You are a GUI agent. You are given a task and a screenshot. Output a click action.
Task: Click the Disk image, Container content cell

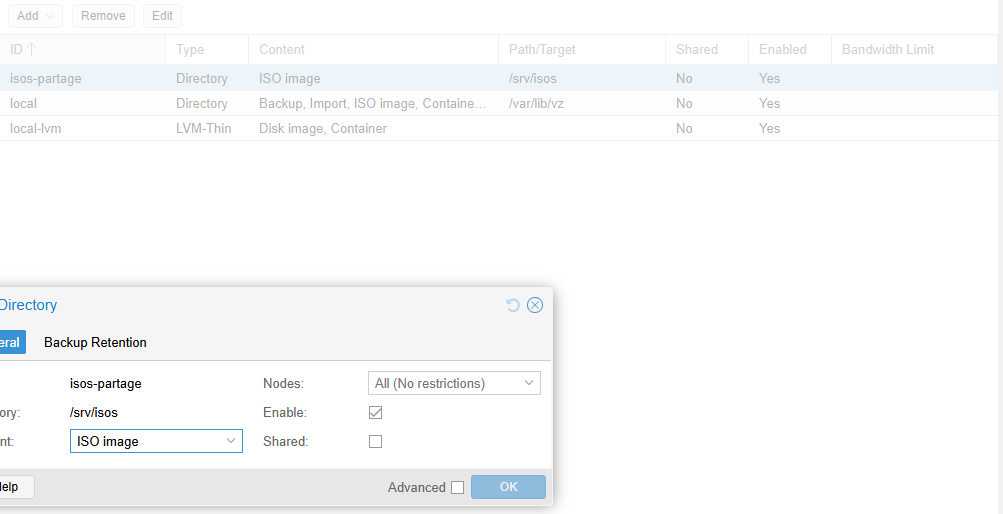click(323, 128)
